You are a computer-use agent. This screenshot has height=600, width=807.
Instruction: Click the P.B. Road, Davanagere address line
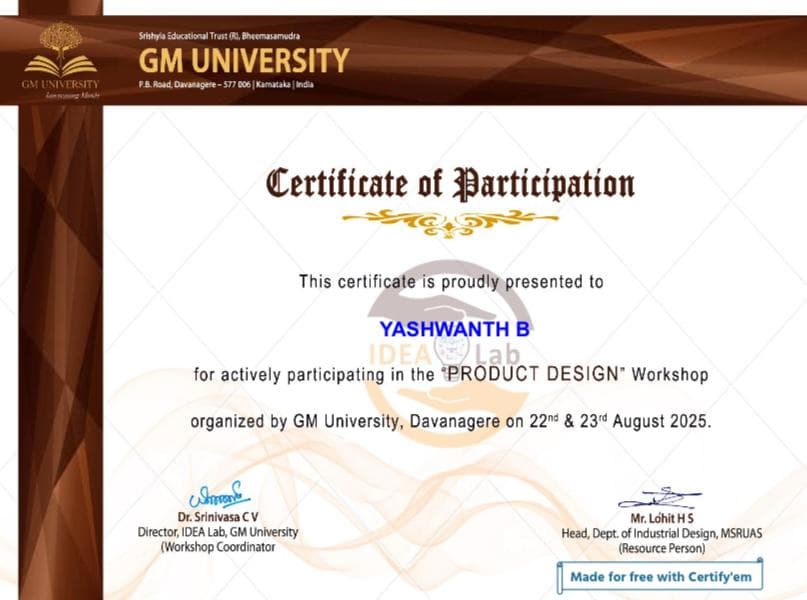(226, 85)
